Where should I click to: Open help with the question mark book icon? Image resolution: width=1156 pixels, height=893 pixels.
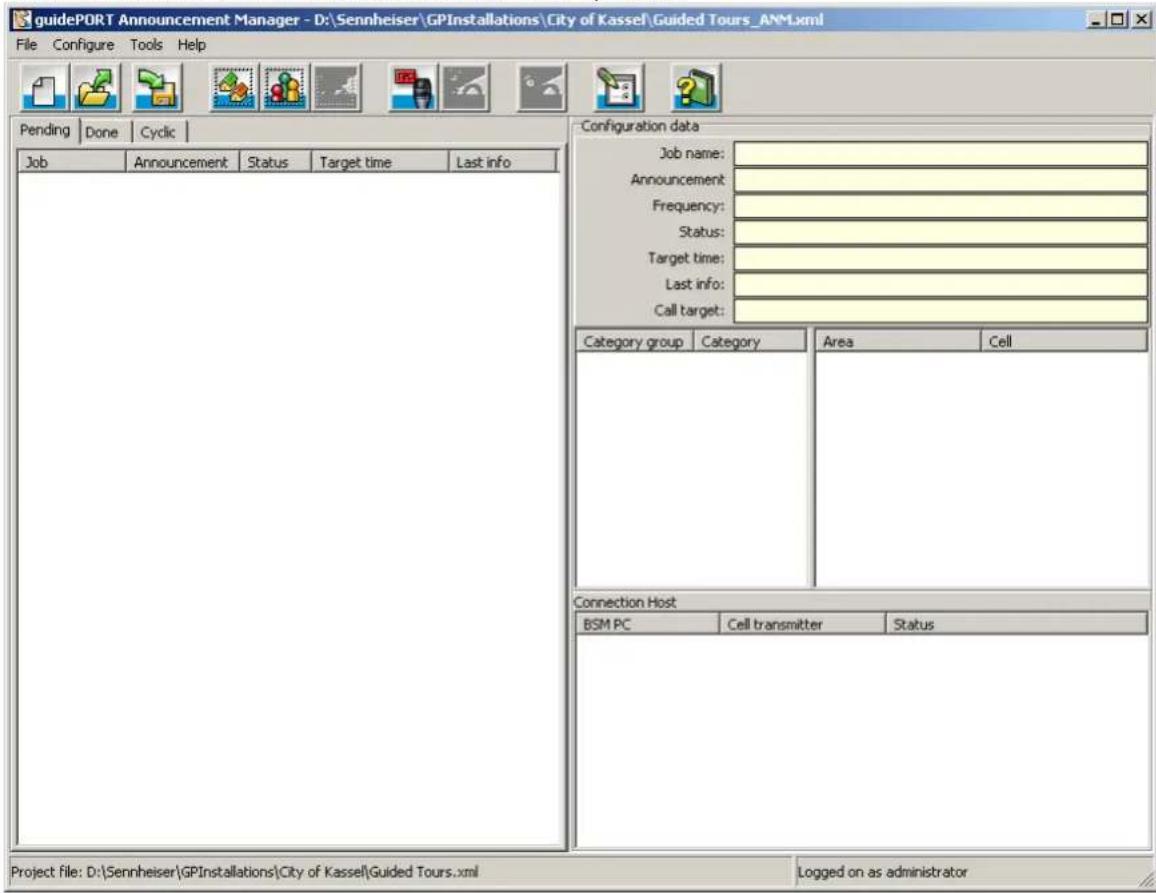[x=696, y=88]
